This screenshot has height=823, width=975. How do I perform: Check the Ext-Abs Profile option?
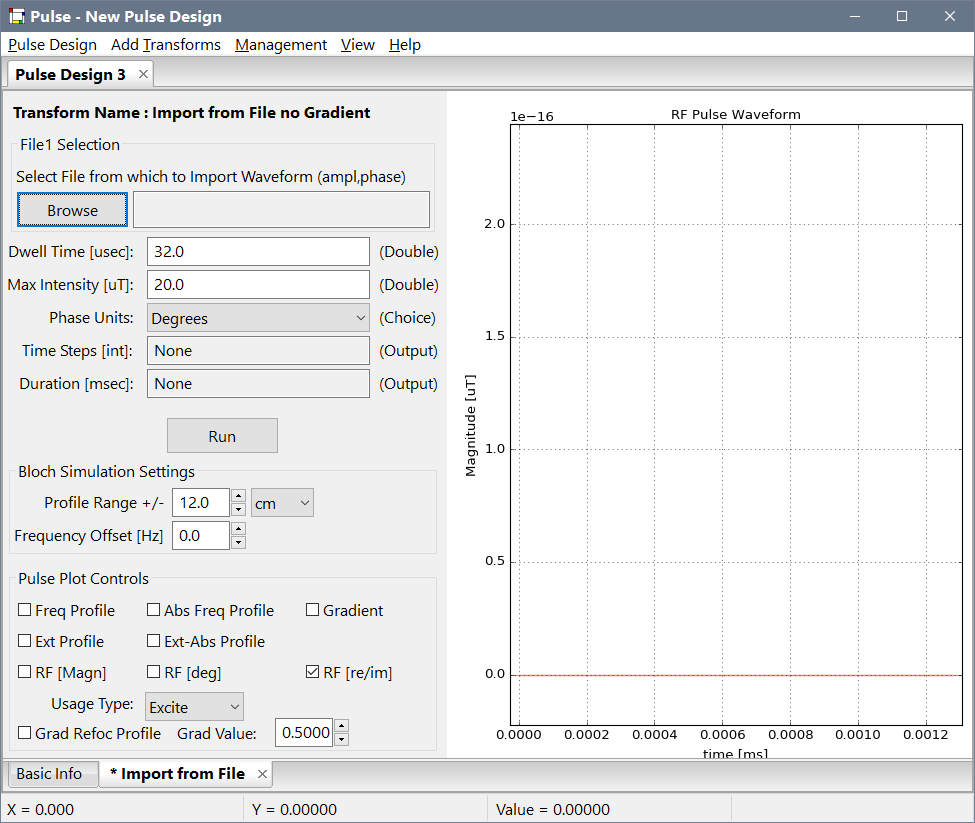154,641
